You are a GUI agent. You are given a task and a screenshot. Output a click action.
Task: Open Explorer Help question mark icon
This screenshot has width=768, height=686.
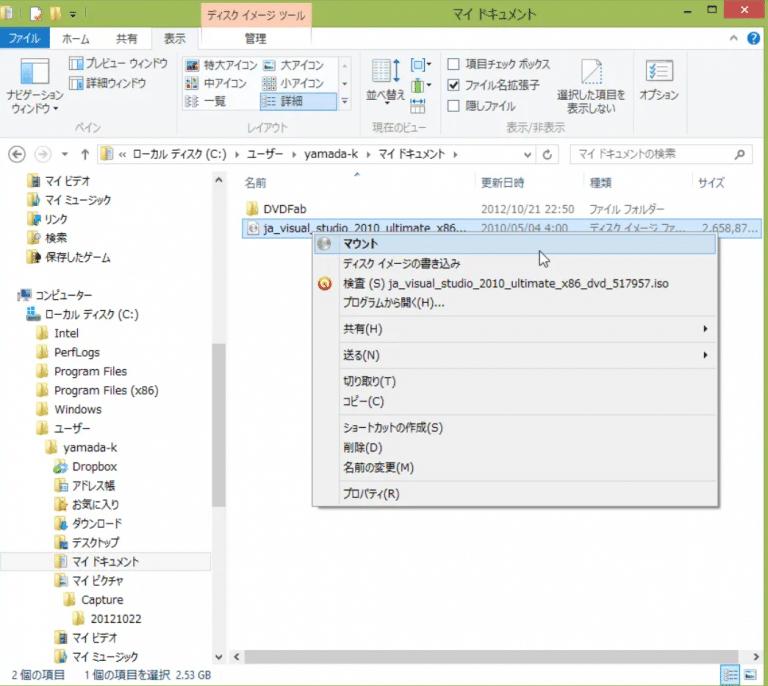click(753, 38)
